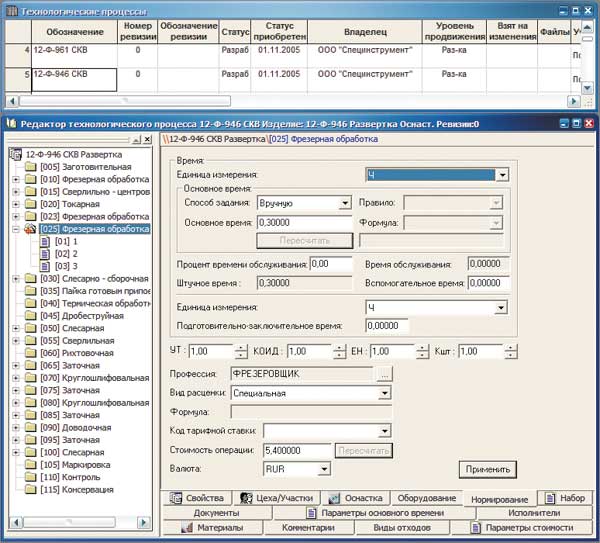The width and height of the screenshot is (600, 543).
Task: Click the Обозначение column header
Action: tap(75, 32)
